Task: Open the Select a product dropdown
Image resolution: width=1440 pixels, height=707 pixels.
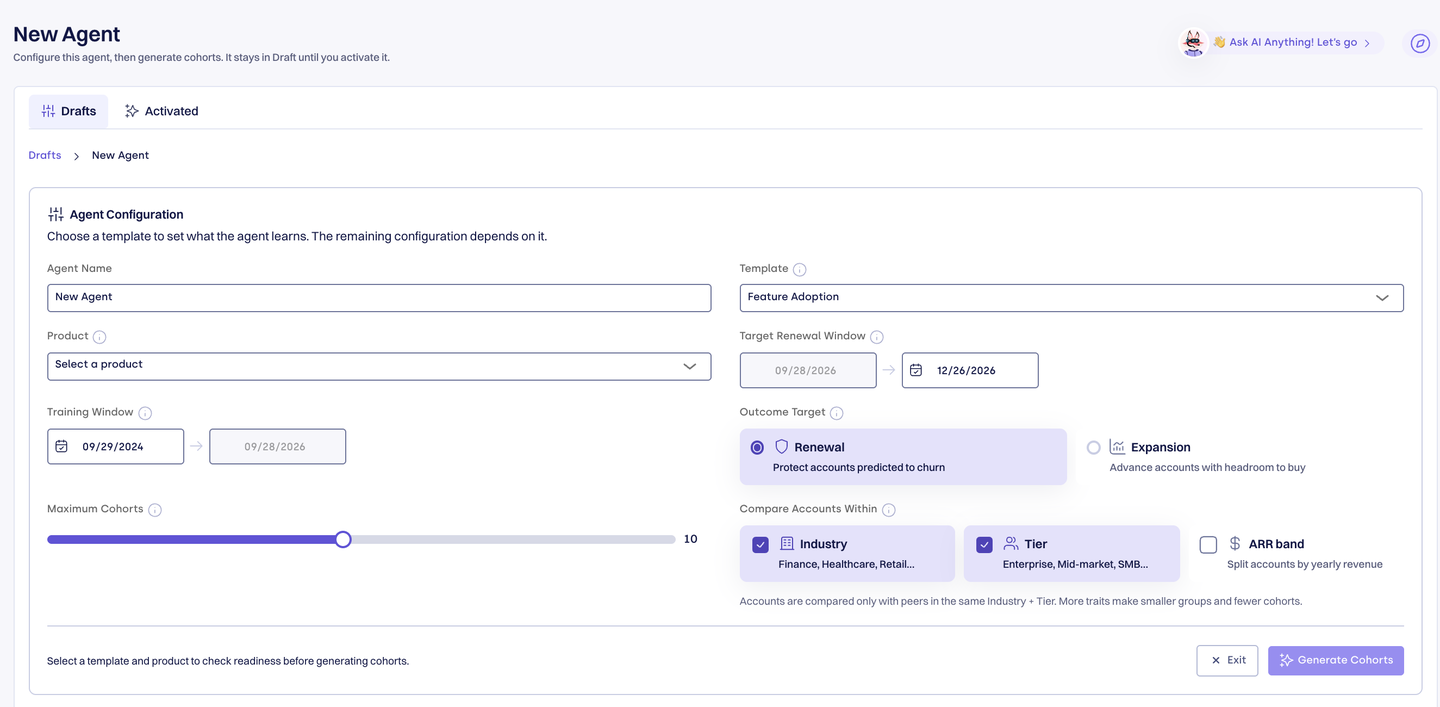Action: point(379,365)
